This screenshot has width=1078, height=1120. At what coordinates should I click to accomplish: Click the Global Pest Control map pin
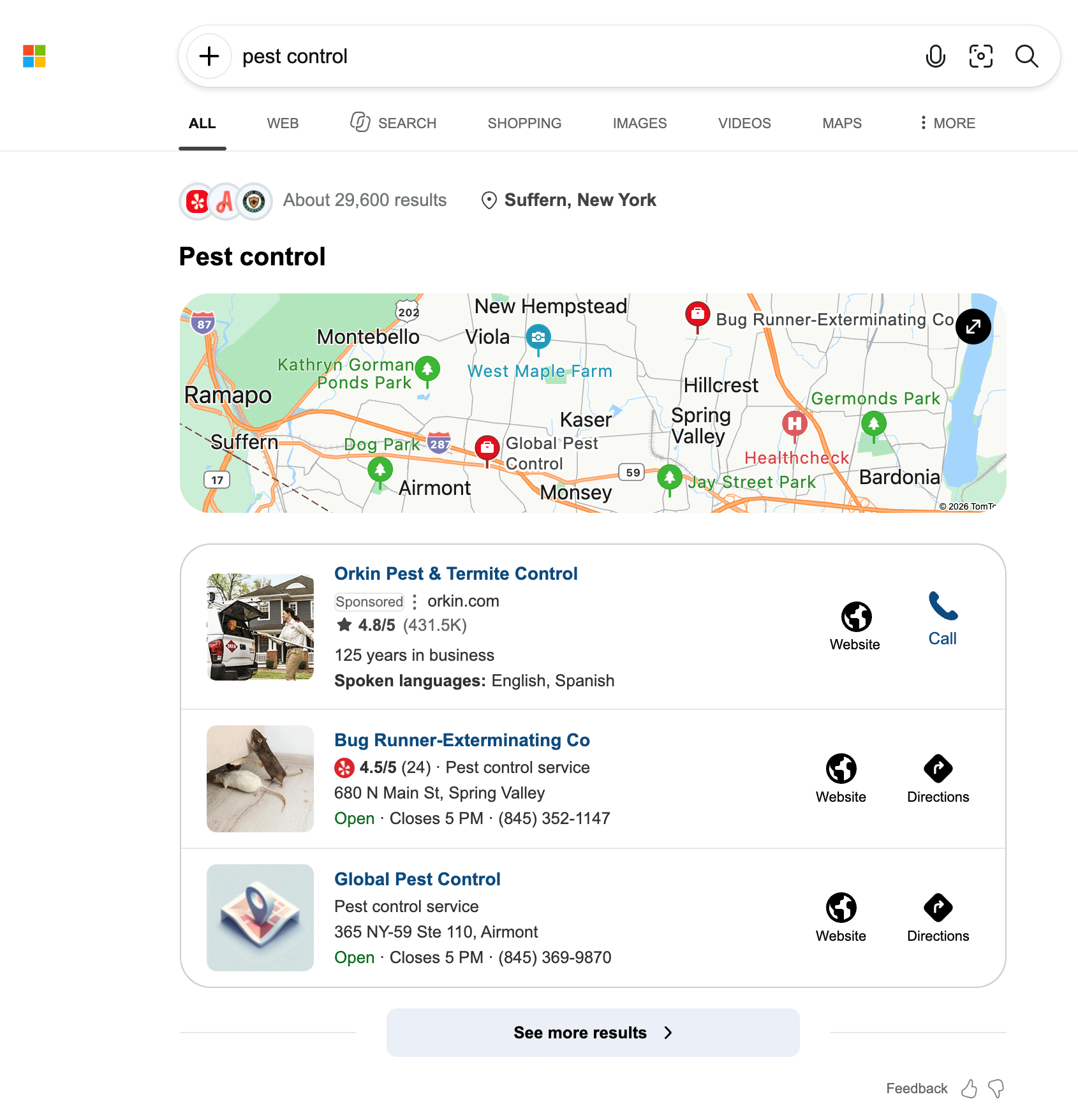(x=487, y=450)
